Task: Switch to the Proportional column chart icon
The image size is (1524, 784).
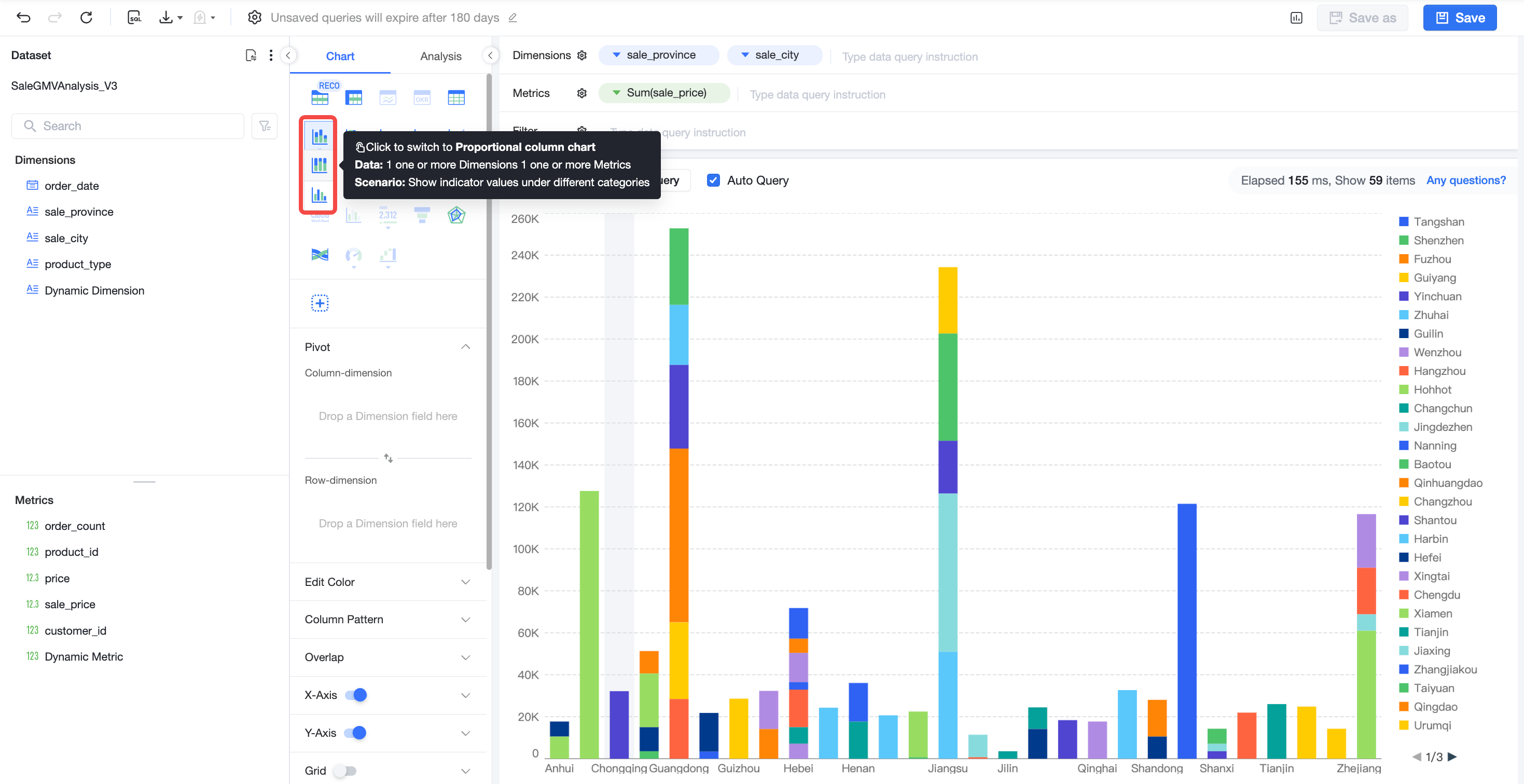Action: [x=319, y=165]
